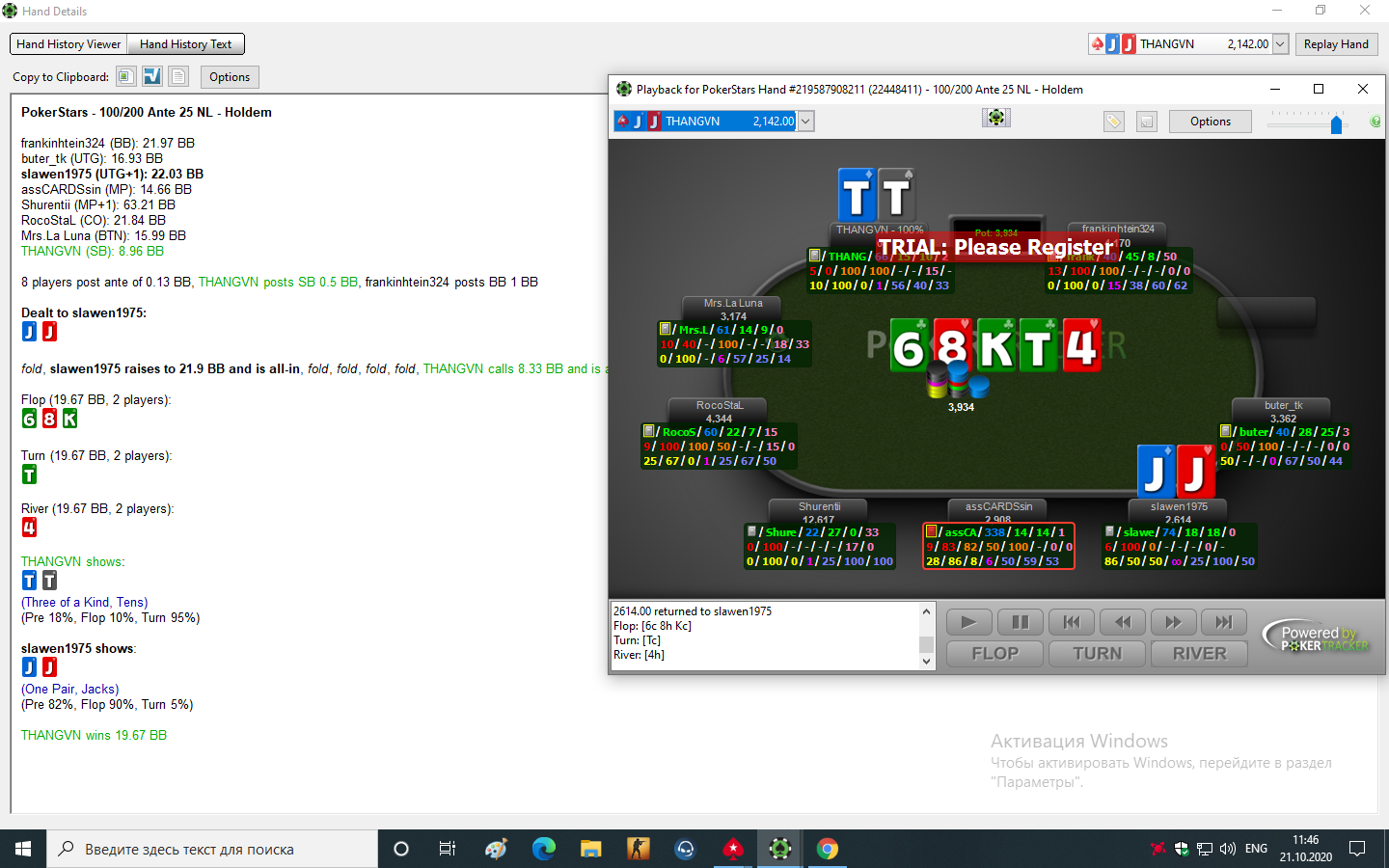This screenshot has width=1389, height=868.
Task: Open Cortana circle icon on taskbar
Action: [x=401, y=849]
